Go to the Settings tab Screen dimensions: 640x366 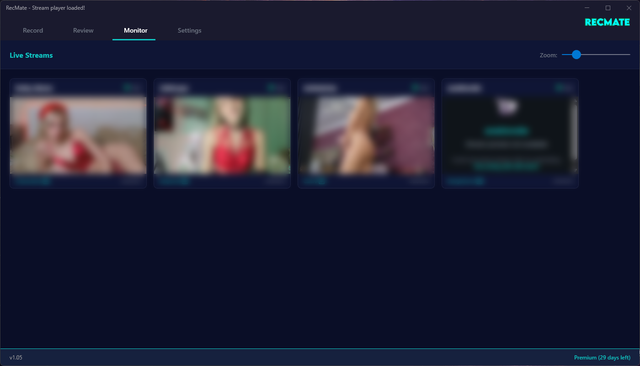coord(189,31)
